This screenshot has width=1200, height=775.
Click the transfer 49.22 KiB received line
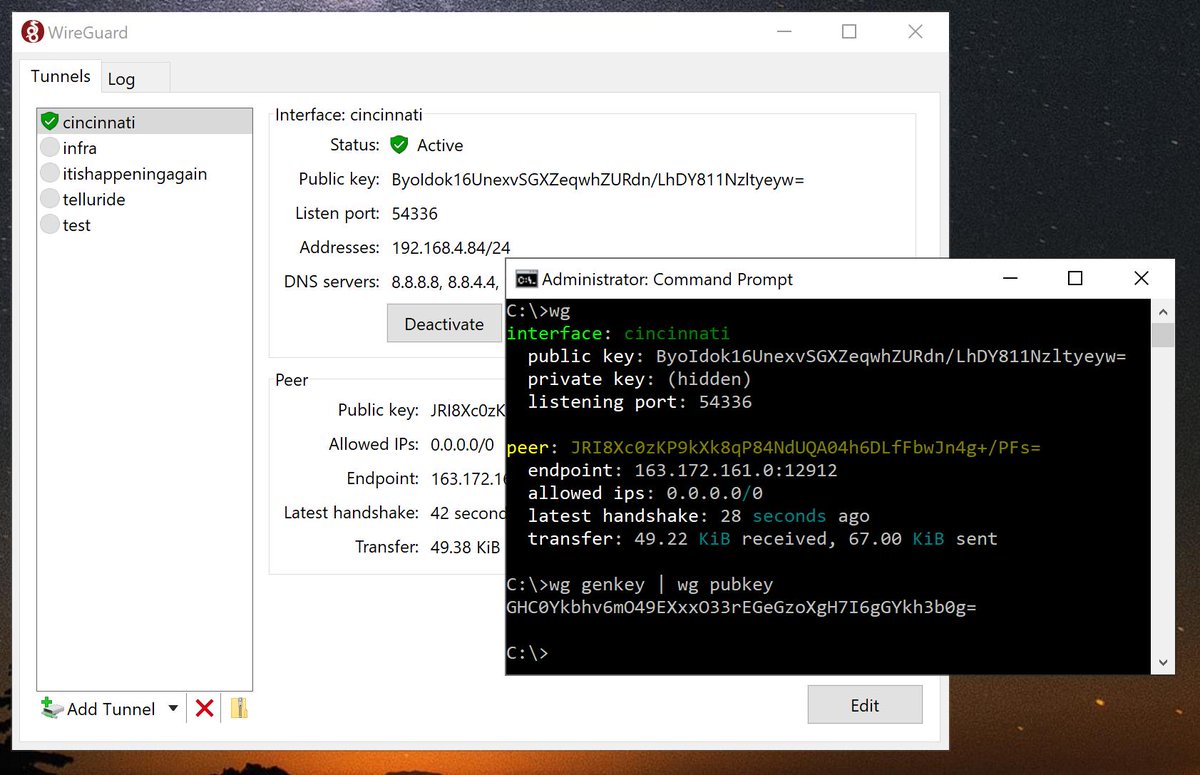[x=763, y=539]
